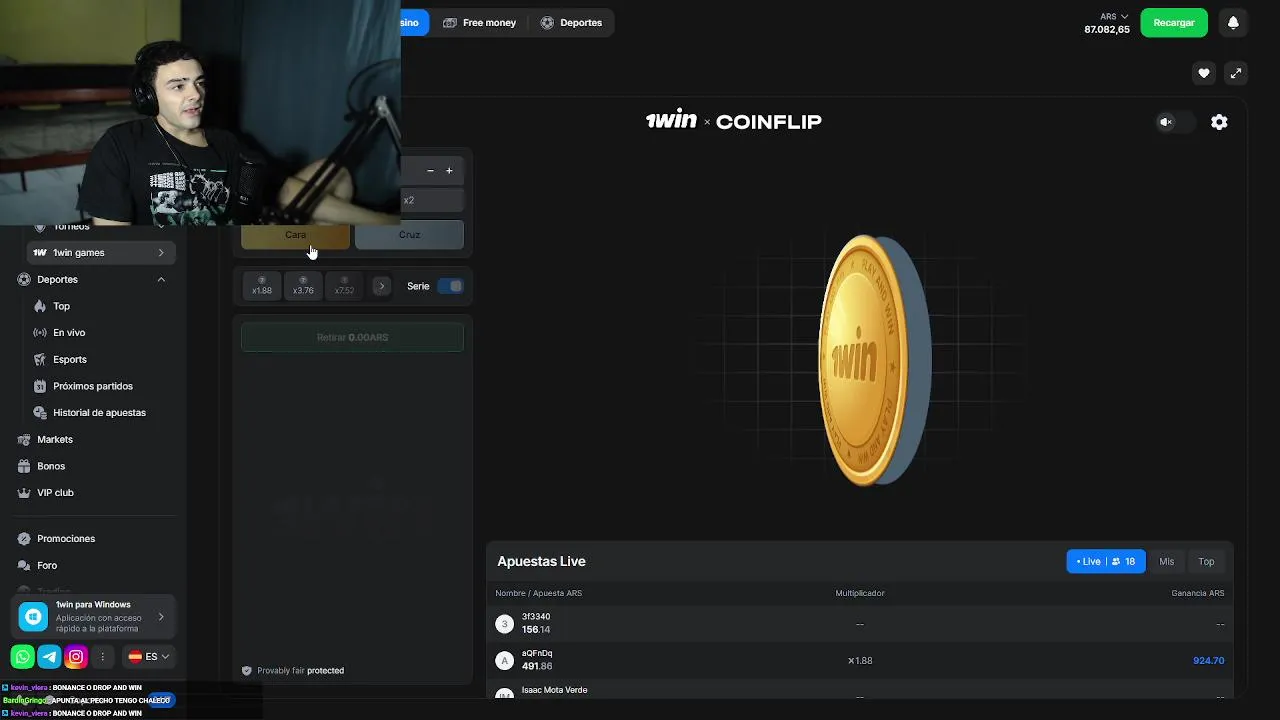
Task: Click player aQFnDq bet row
Action: (x=859, y=660)
